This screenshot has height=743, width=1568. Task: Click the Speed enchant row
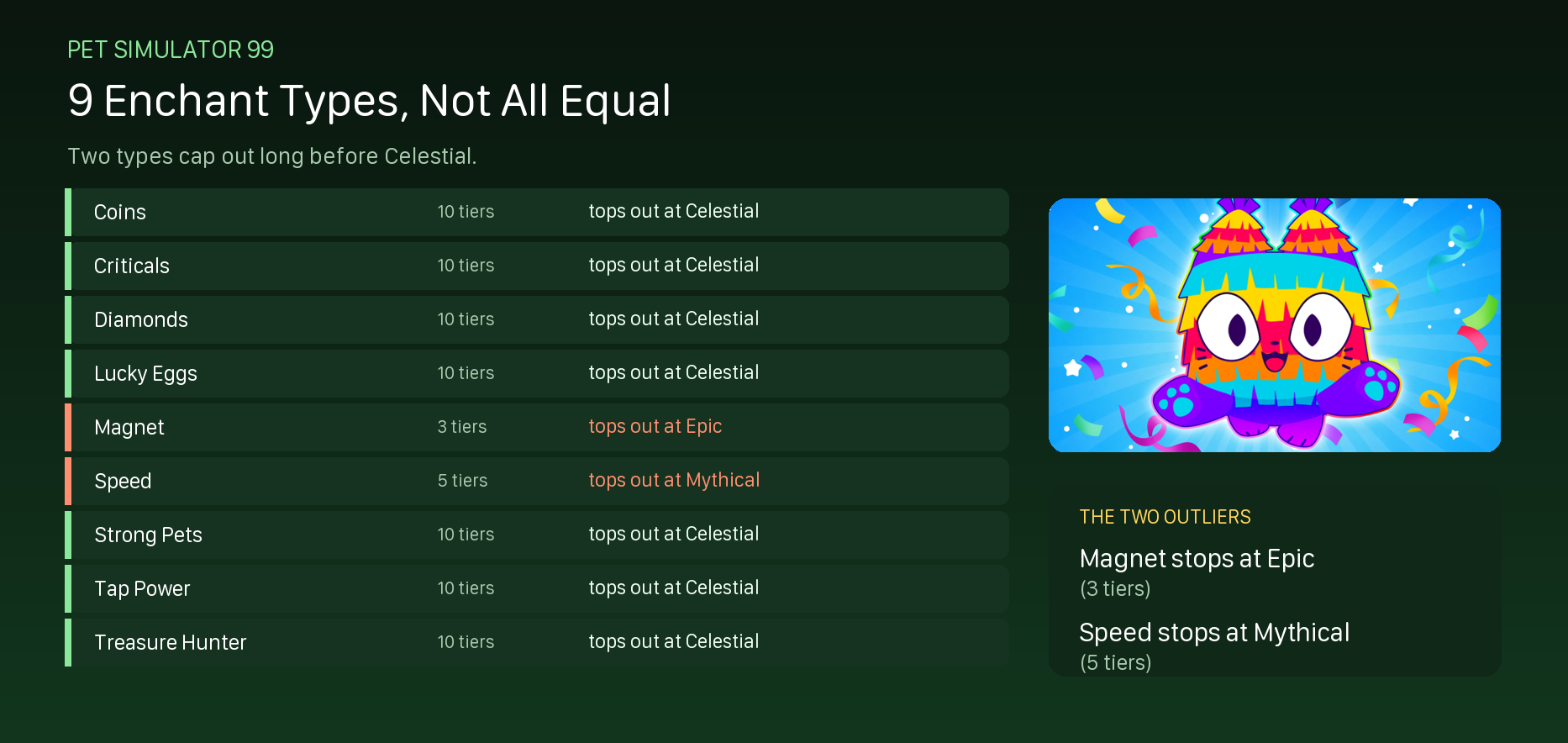click(537, 481)
